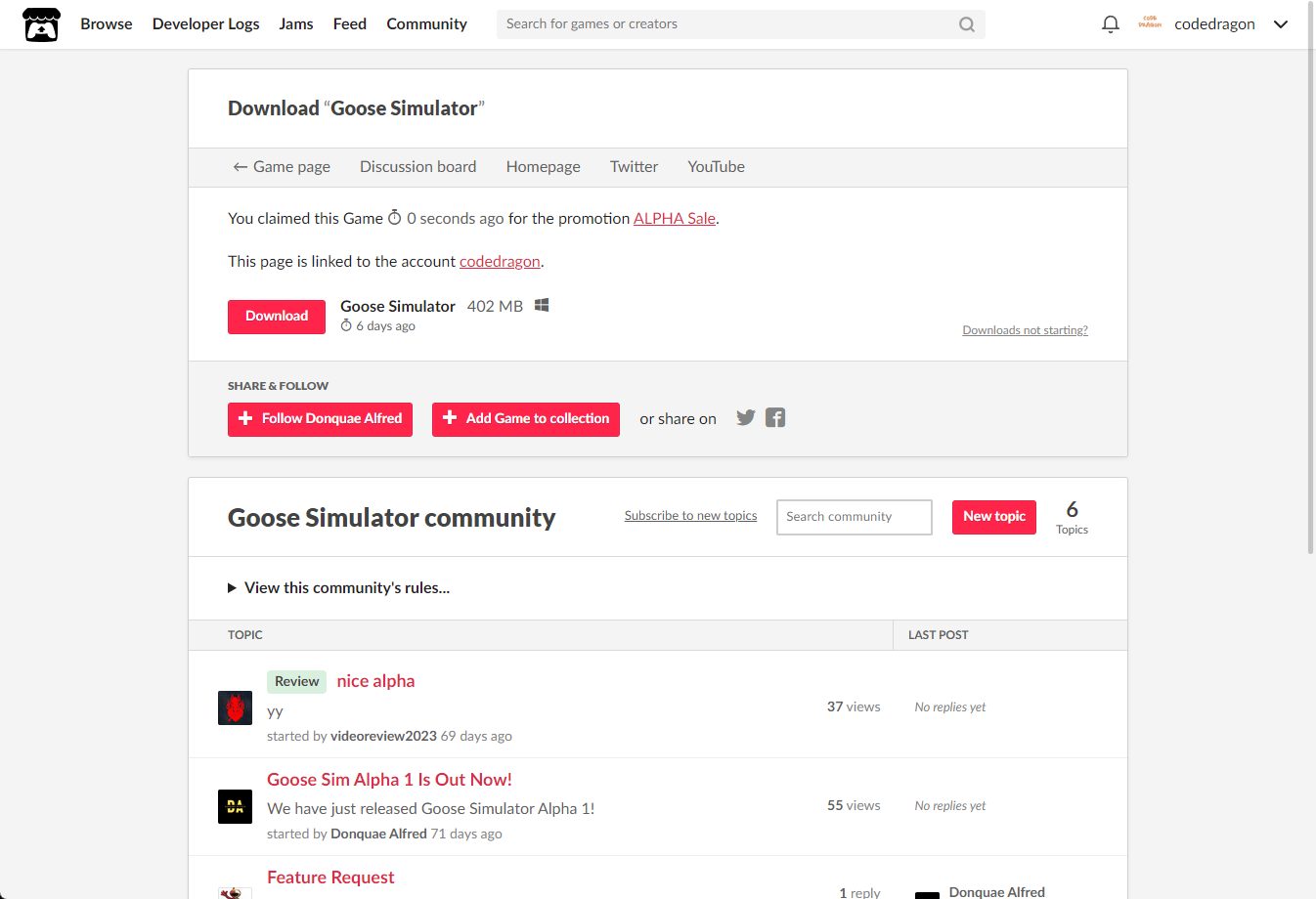
Task: Click the 37 views text
Action: coord(854,706)
